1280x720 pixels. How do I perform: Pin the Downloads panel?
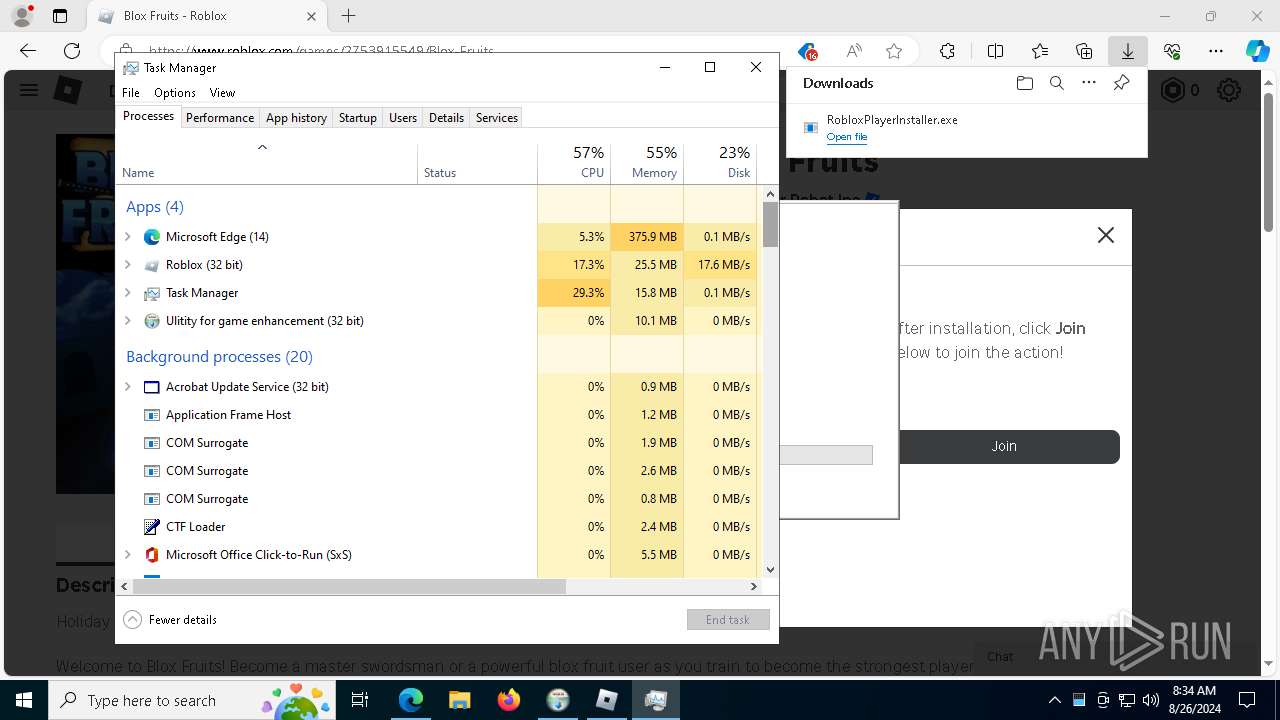[1121, 83]
